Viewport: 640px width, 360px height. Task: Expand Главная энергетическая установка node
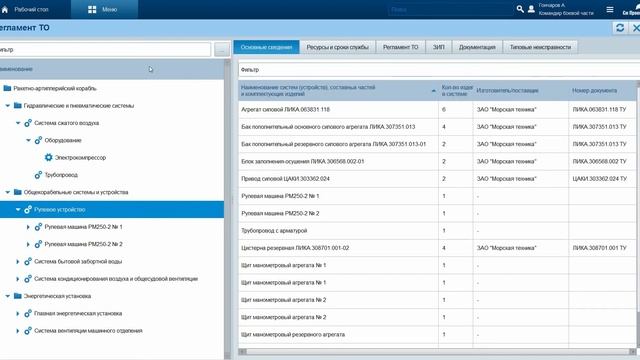18,313
